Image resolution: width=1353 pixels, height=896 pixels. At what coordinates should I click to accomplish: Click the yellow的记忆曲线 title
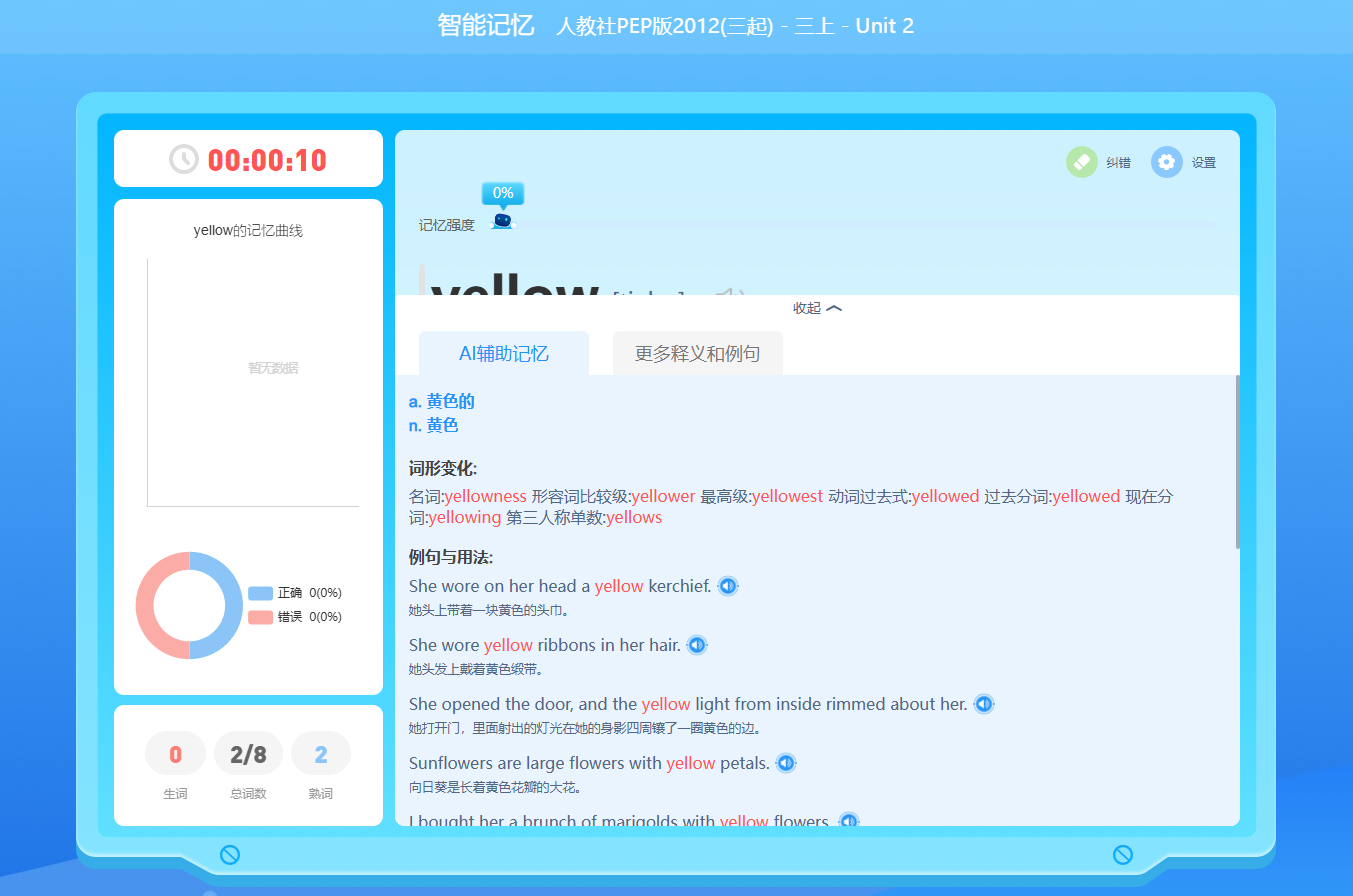point(248,231)
